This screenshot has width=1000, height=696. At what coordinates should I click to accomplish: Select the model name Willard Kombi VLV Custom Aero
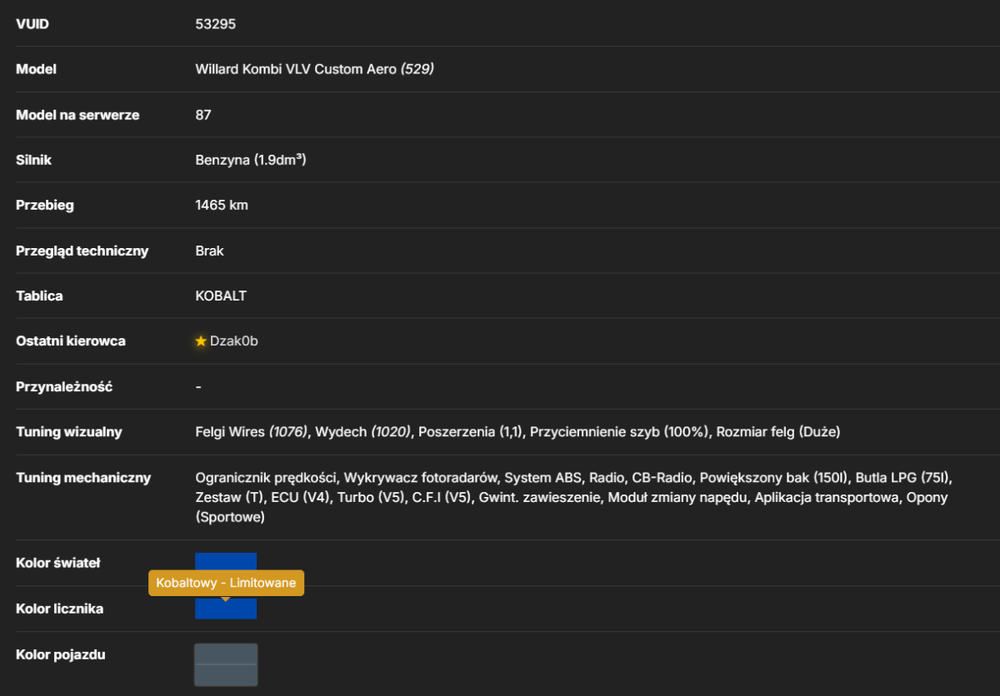click(296, 69)
